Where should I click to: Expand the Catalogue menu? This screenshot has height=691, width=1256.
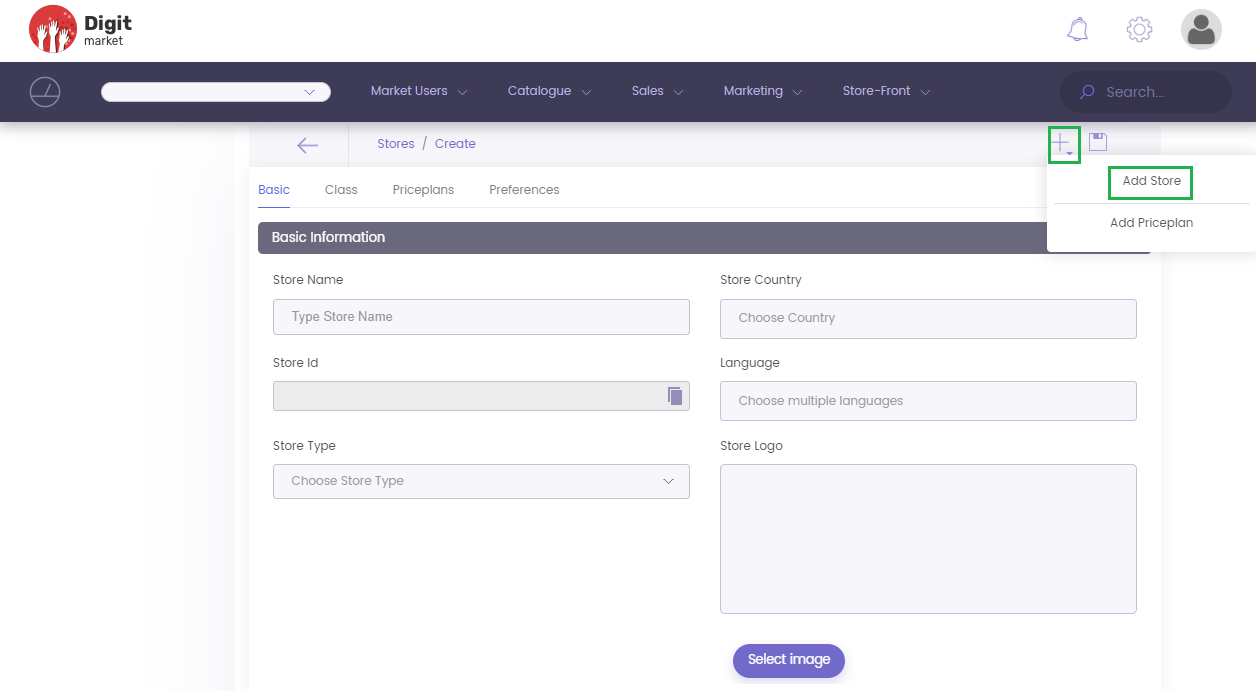(x=548, y=91)
